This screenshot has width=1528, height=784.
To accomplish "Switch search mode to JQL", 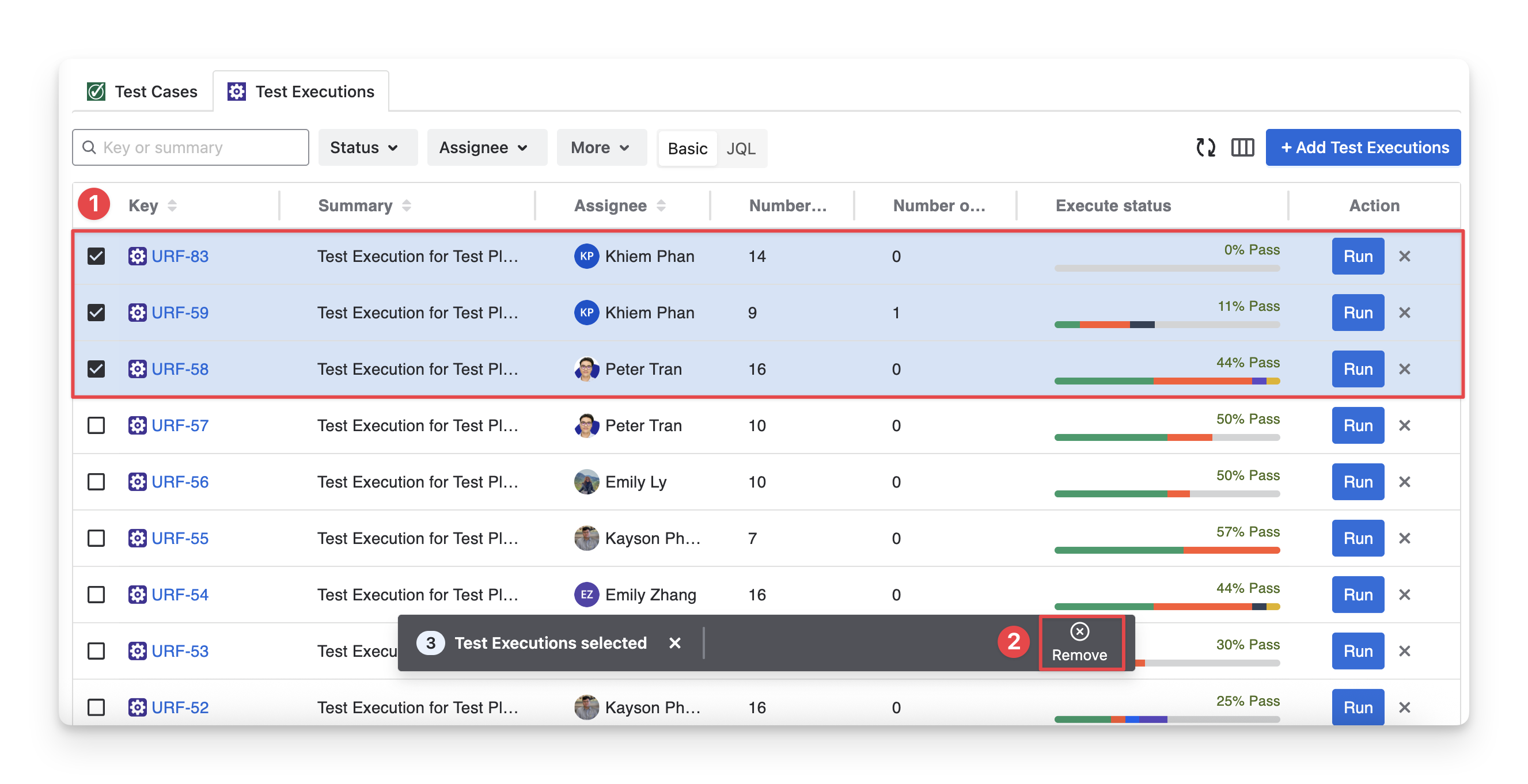I will (740, 149).
